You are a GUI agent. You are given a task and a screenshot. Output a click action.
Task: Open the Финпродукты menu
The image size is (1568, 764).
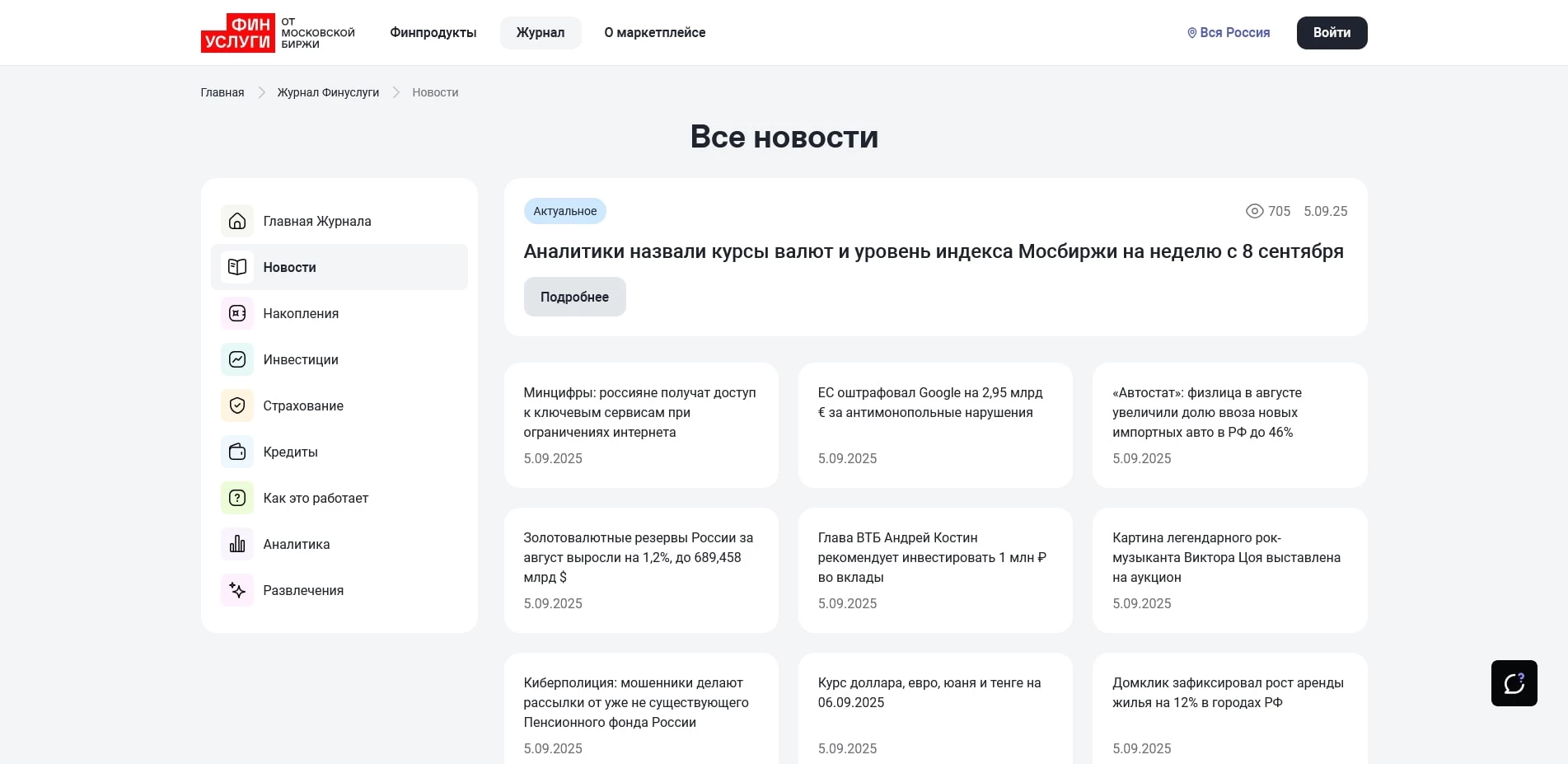pyautogui.click(x=433, y=32)
